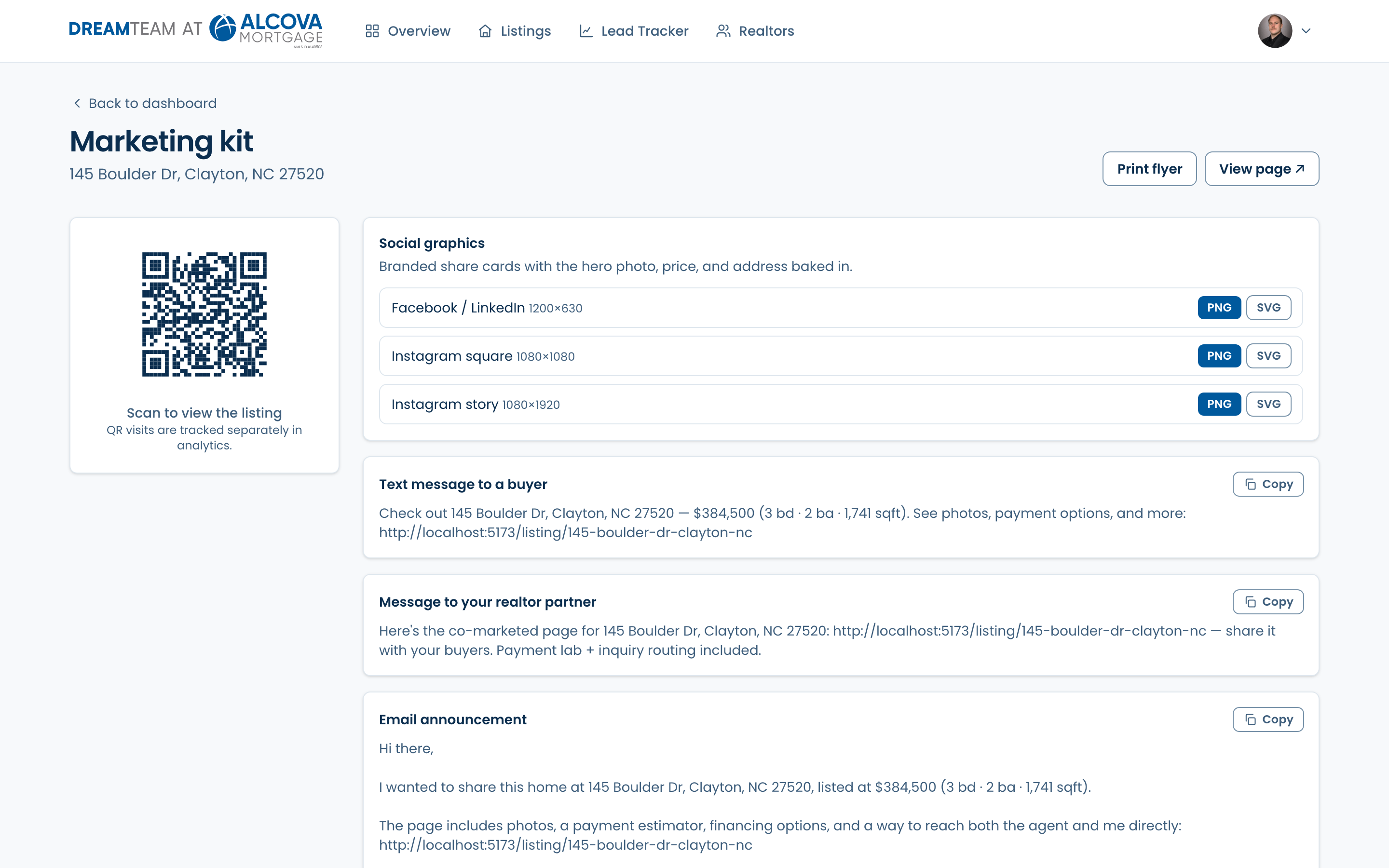Click the 'Instagram story 1080×1920' label
This screenshot has width=1389, height=868.
click(475, 405)
